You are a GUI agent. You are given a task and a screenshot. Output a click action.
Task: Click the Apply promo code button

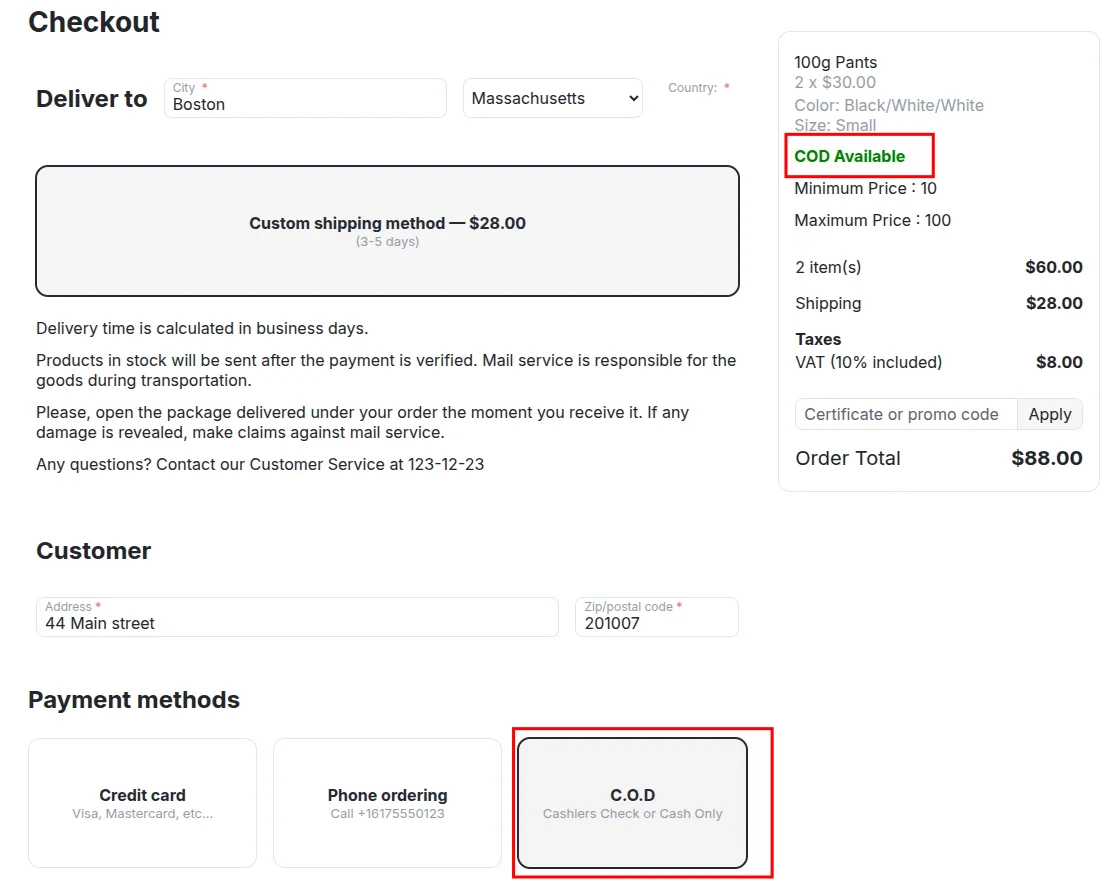pos(1049,414)
